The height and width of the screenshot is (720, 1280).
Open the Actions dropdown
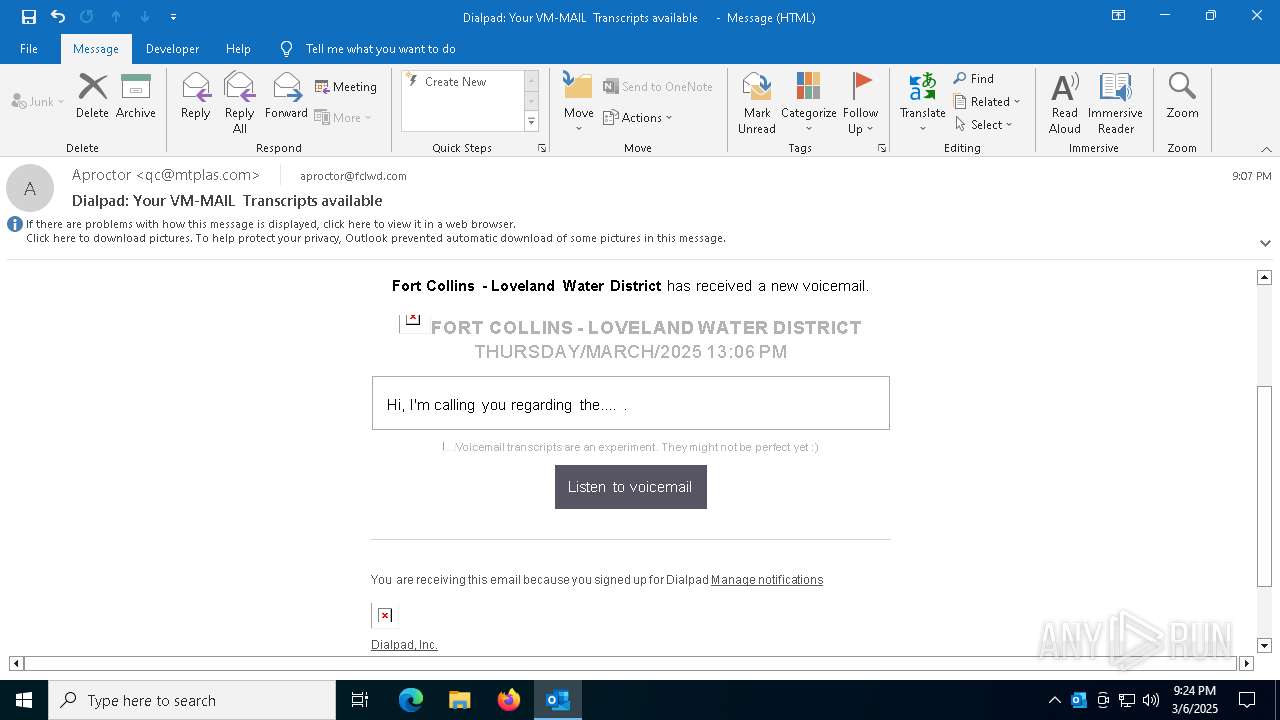coord(638,118)
